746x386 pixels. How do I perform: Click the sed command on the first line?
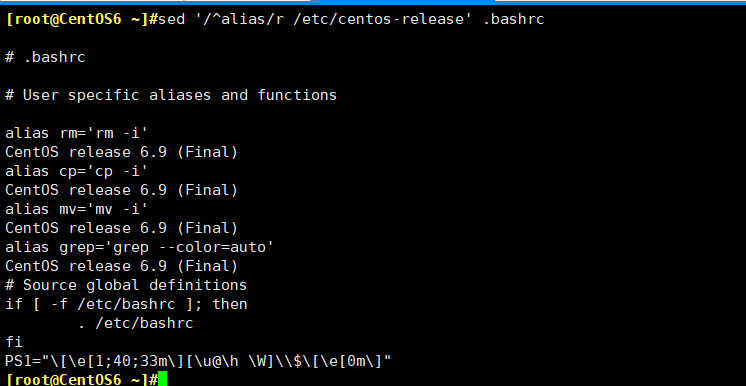point(351,20)
